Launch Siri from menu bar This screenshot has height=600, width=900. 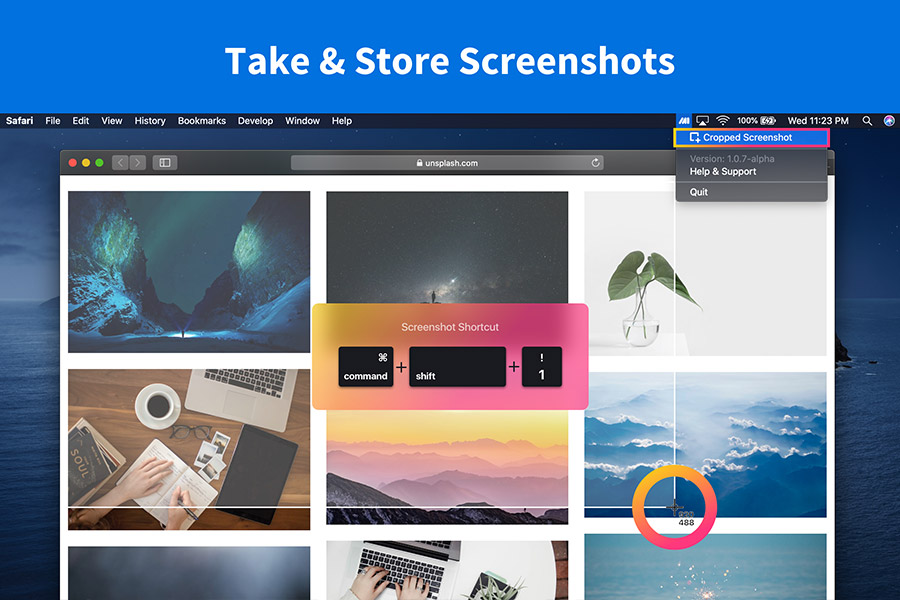pyautogui.click(x=889, y=121)
